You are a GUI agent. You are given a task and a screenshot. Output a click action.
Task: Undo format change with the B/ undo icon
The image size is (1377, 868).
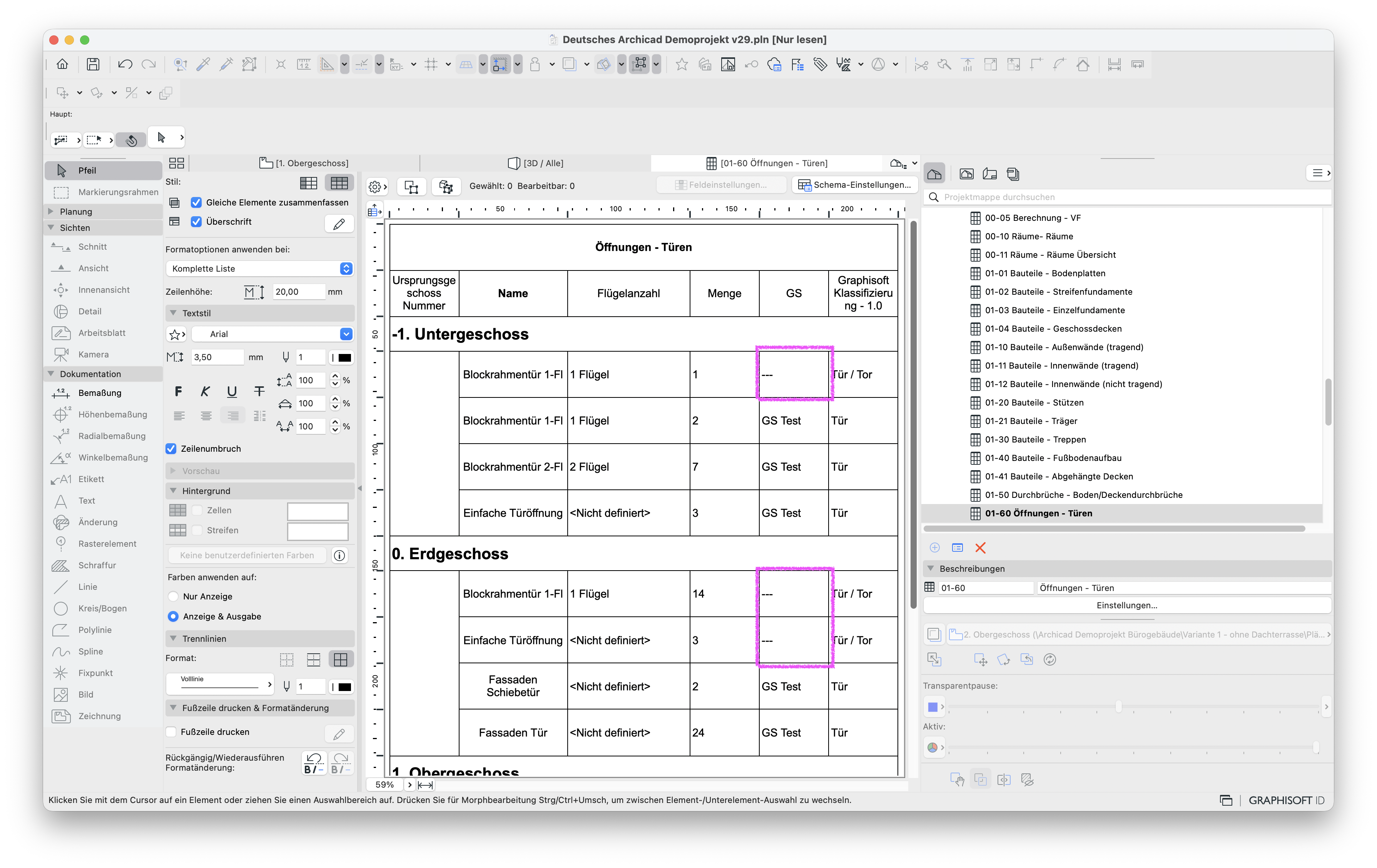tap(314, 763)
